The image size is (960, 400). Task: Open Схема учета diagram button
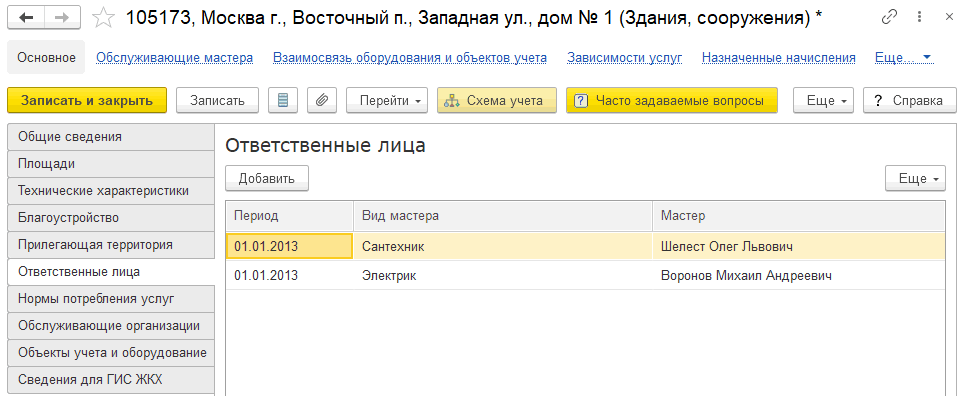click(x=497, y=100)
